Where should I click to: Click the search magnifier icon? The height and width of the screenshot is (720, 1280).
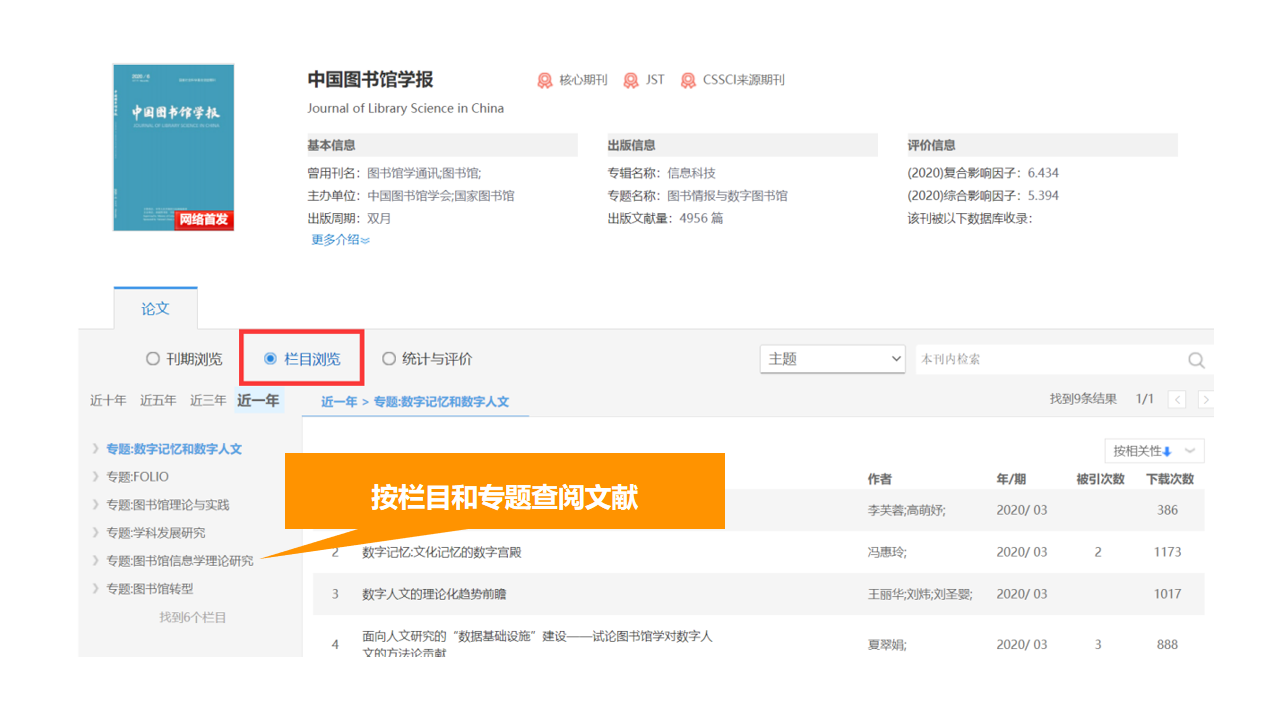(x=1196, y=360)
